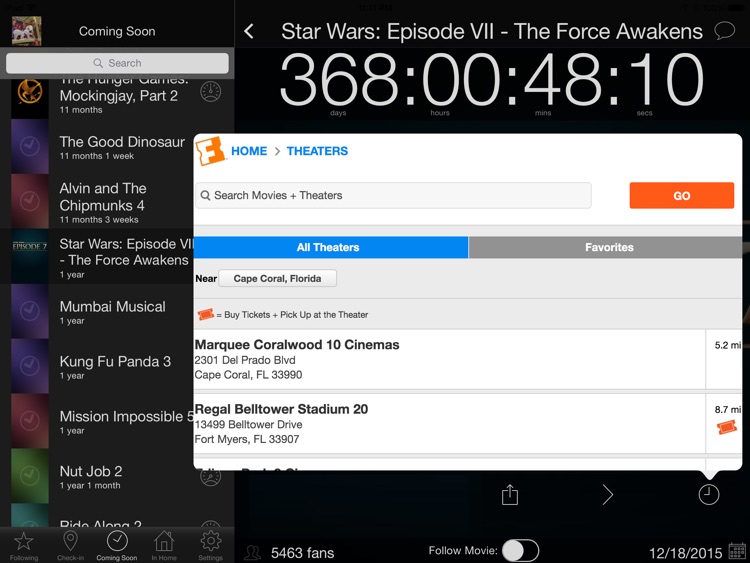Focus the Coming Soon search bar
The height and width of the screenshot is (563, 750).
coord(117,63)
